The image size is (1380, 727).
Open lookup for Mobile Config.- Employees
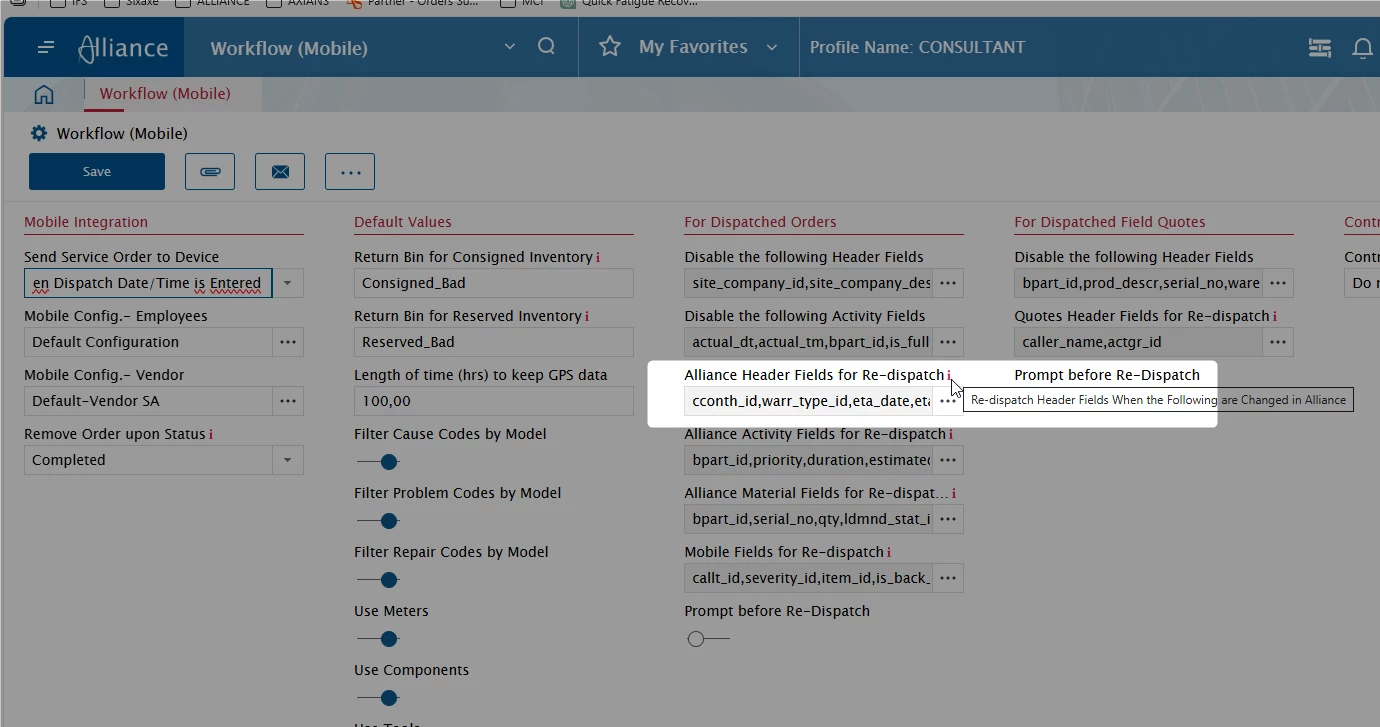point(288,342)
